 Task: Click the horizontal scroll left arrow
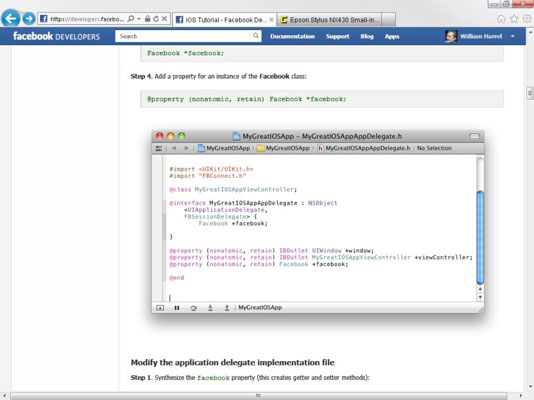pos(4,396)
